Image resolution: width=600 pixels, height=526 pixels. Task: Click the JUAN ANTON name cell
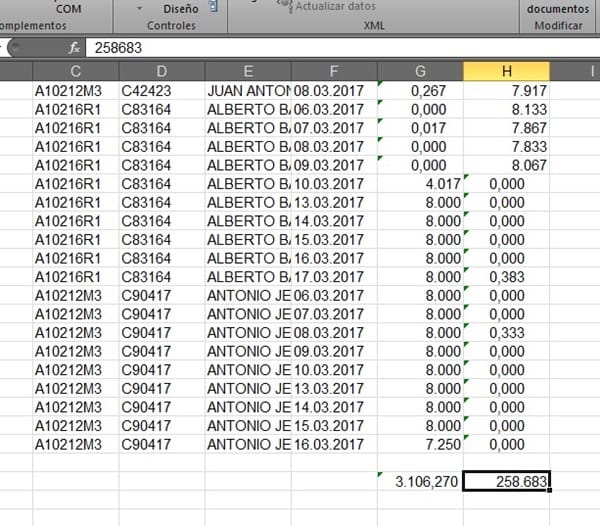click(248, 91)
